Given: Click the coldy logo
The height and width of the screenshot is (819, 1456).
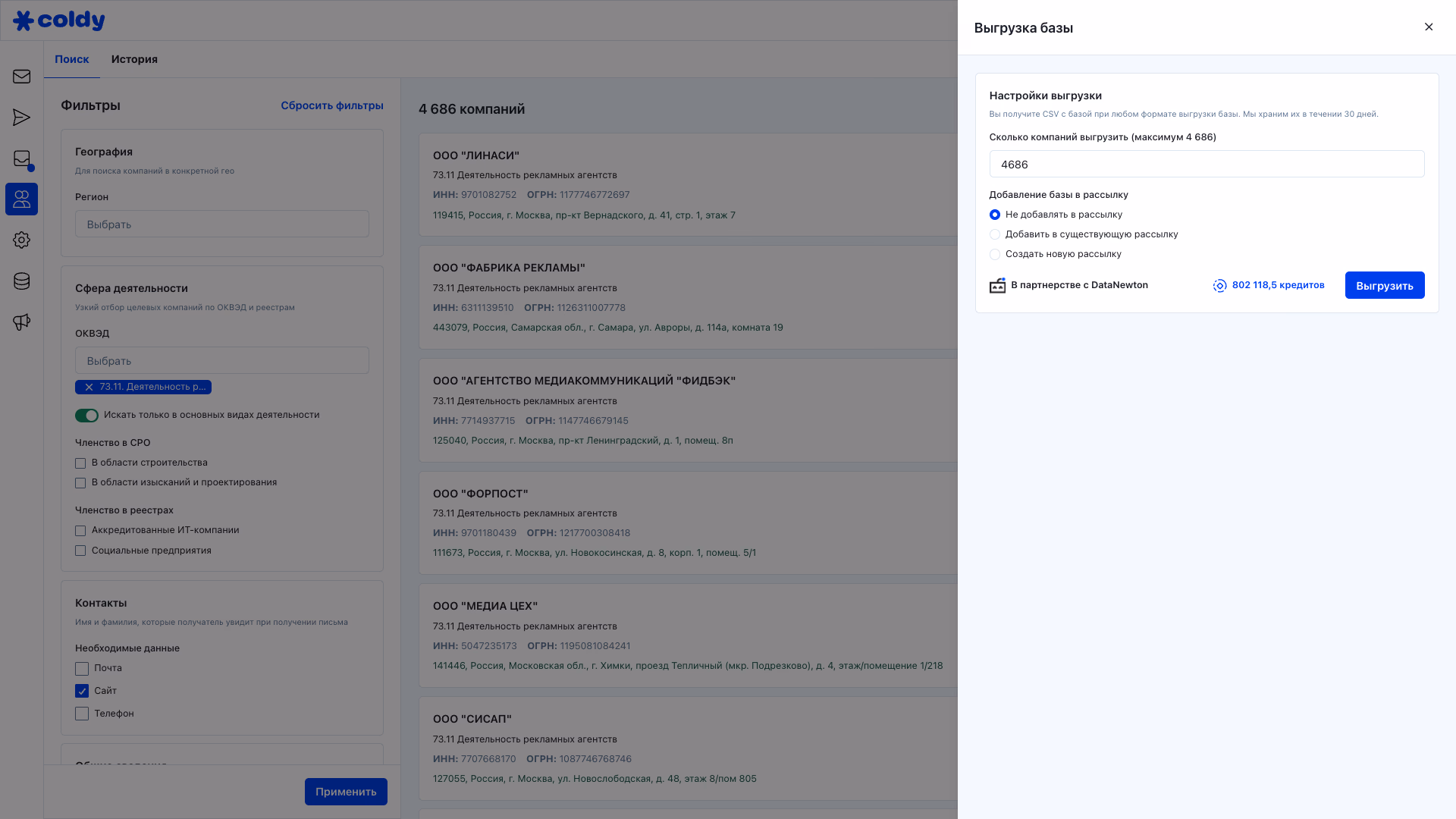Looking at the screenshot, I should coord(59,20).
